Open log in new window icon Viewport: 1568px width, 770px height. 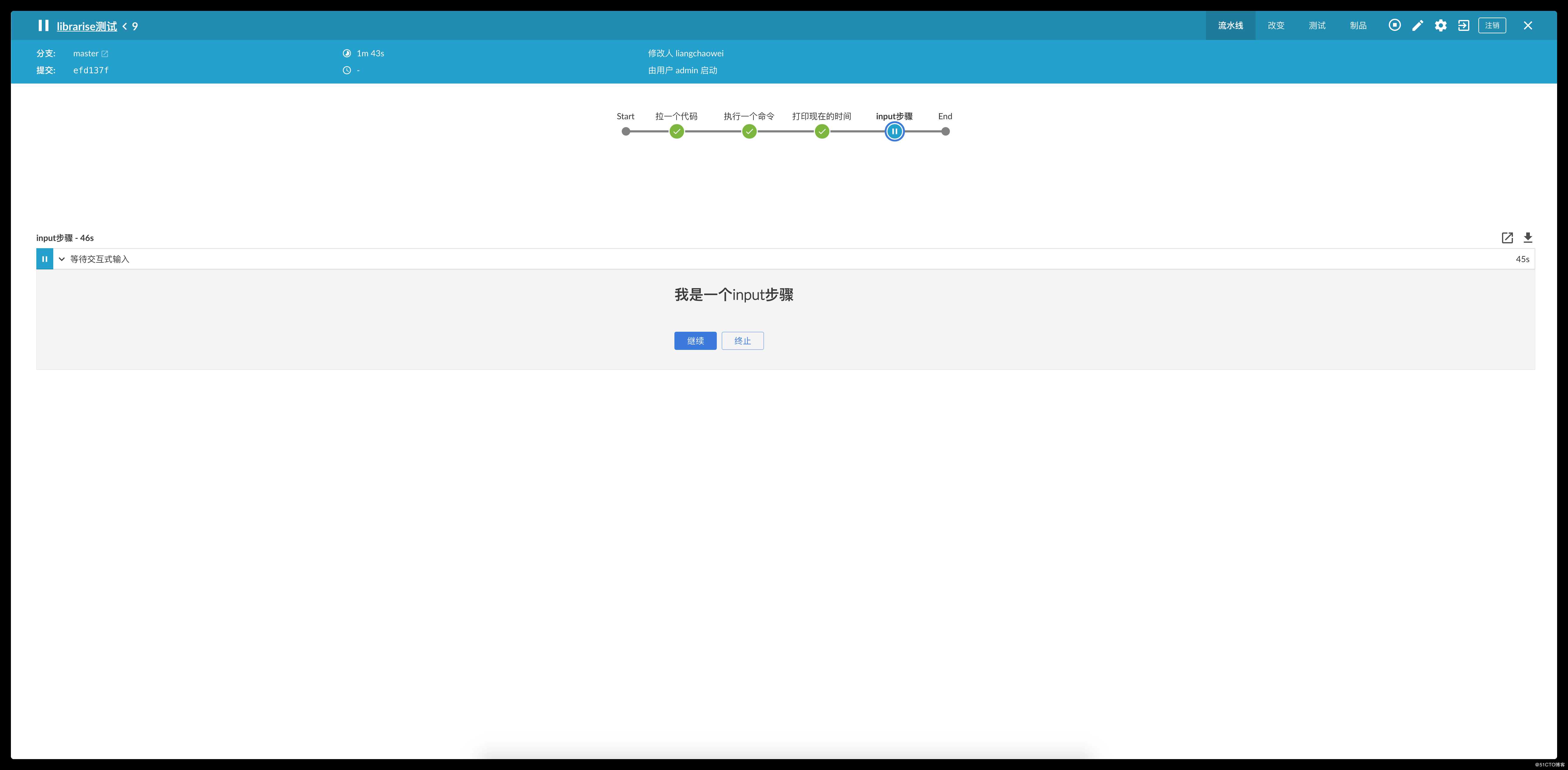pyautogui.click(x=1507, y=237)
